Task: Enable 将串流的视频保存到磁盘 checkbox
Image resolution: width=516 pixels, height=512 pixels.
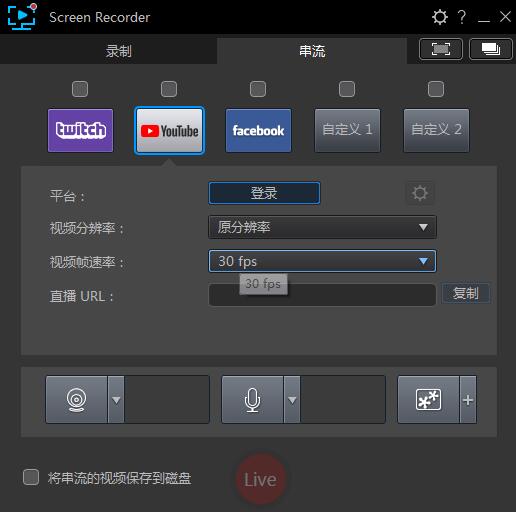Action: [x=31, y=477]
